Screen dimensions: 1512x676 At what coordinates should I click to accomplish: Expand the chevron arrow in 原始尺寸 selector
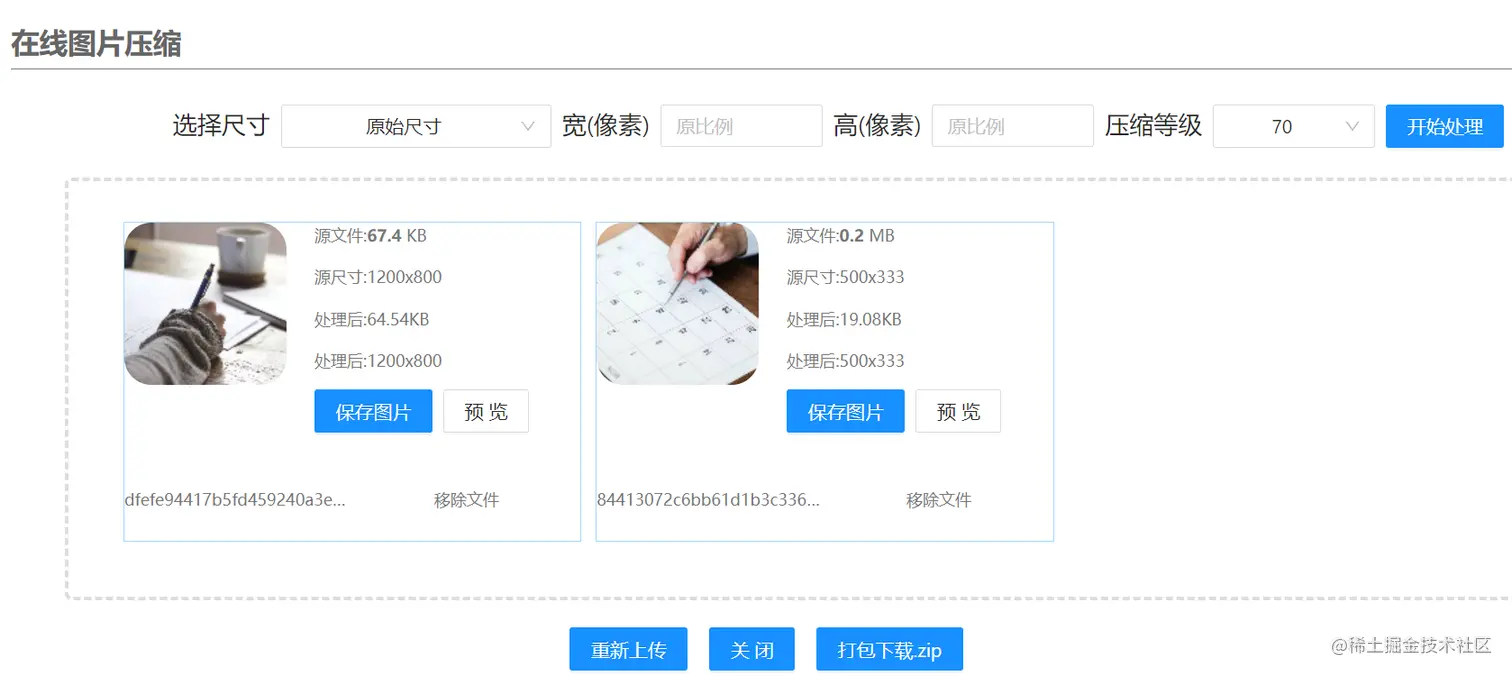[529, 126]
